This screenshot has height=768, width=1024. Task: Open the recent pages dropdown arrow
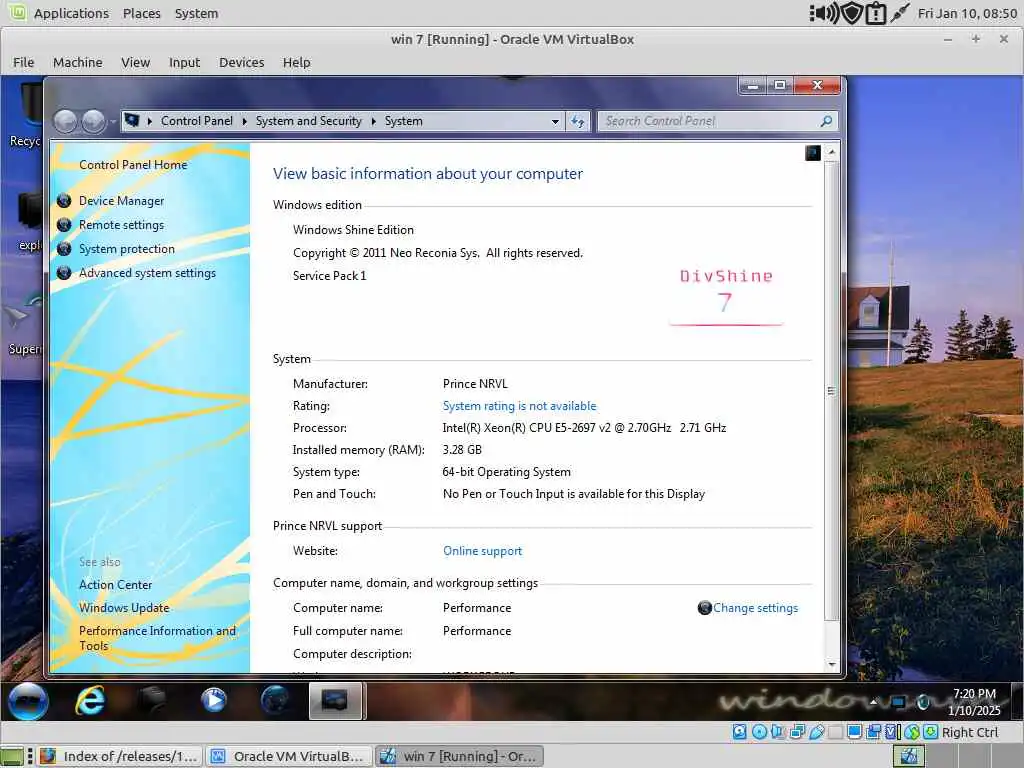112,121
